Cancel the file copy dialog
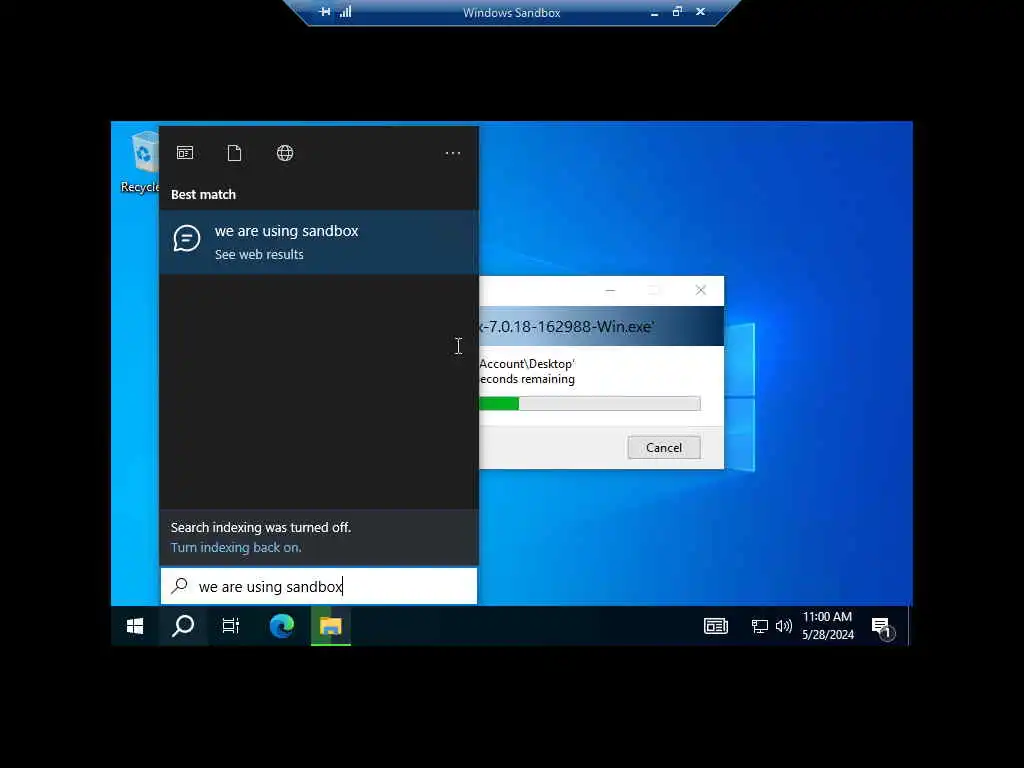The height and width of the screenshot is (768, 1024). tap(664, 447)
